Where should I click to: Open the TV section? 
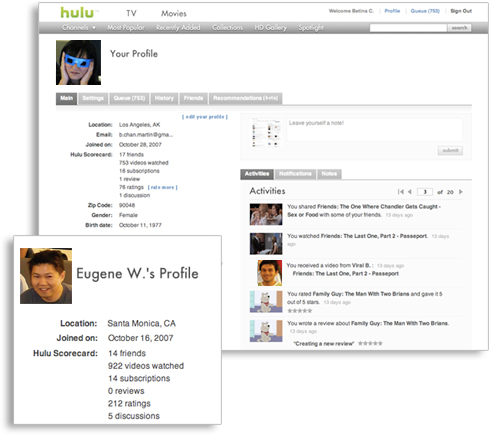tap(131, 13)
